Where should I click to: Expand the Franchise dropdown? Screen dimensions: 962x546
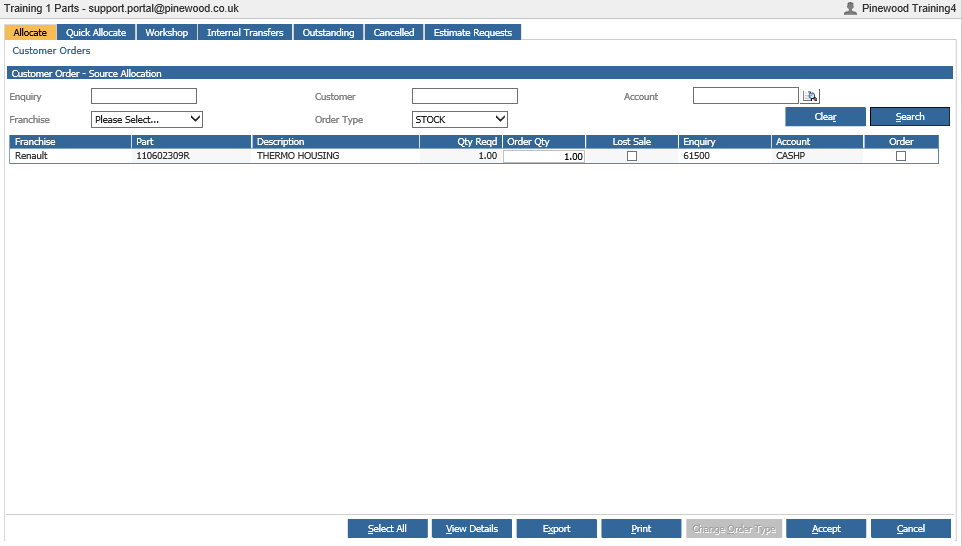(x=147, y=120)
